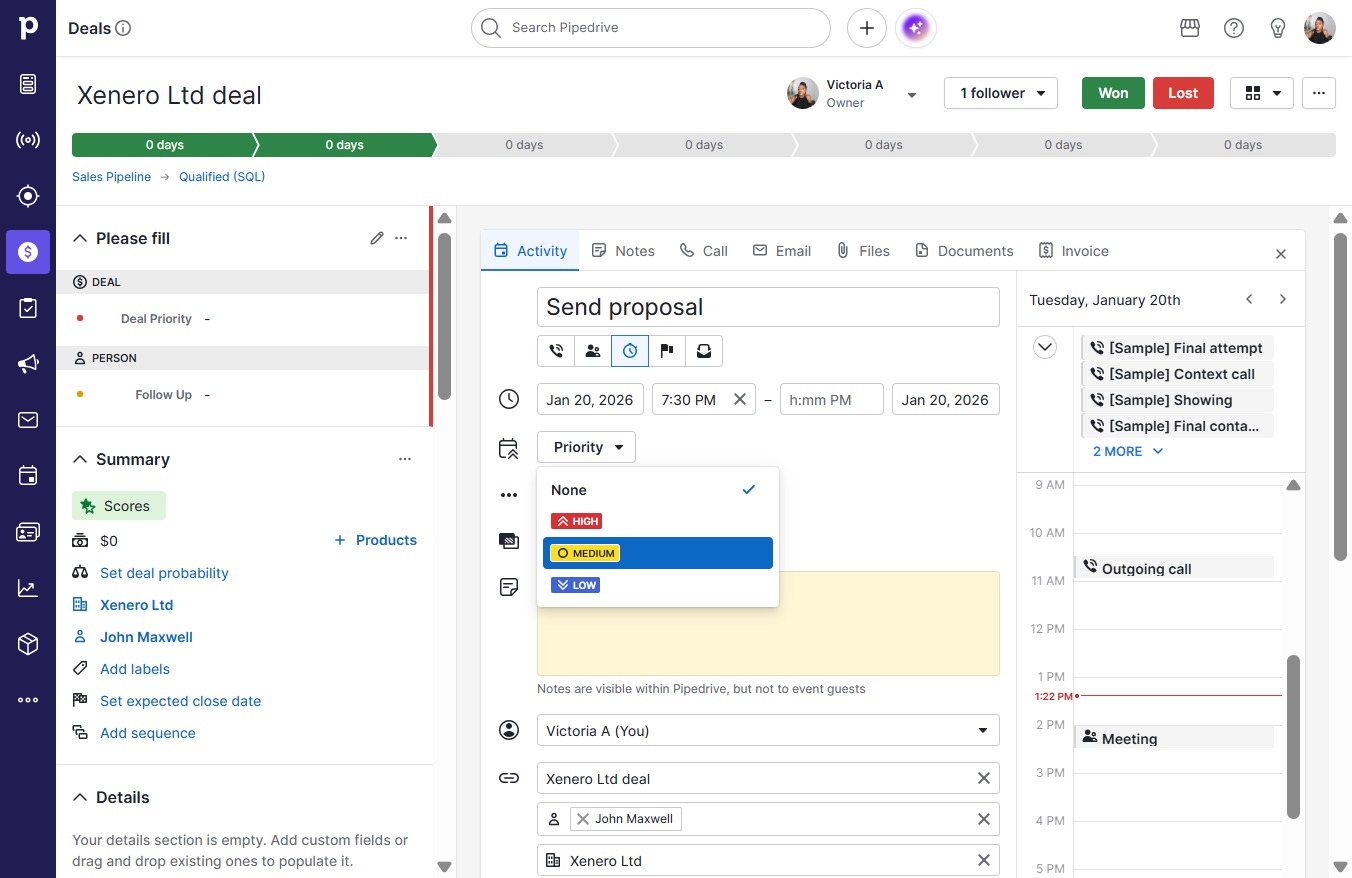The height and width of the screenshot is (878, 1352).
Task: Open the user profile avatar menu
Action: click(x=1320, y=28)
